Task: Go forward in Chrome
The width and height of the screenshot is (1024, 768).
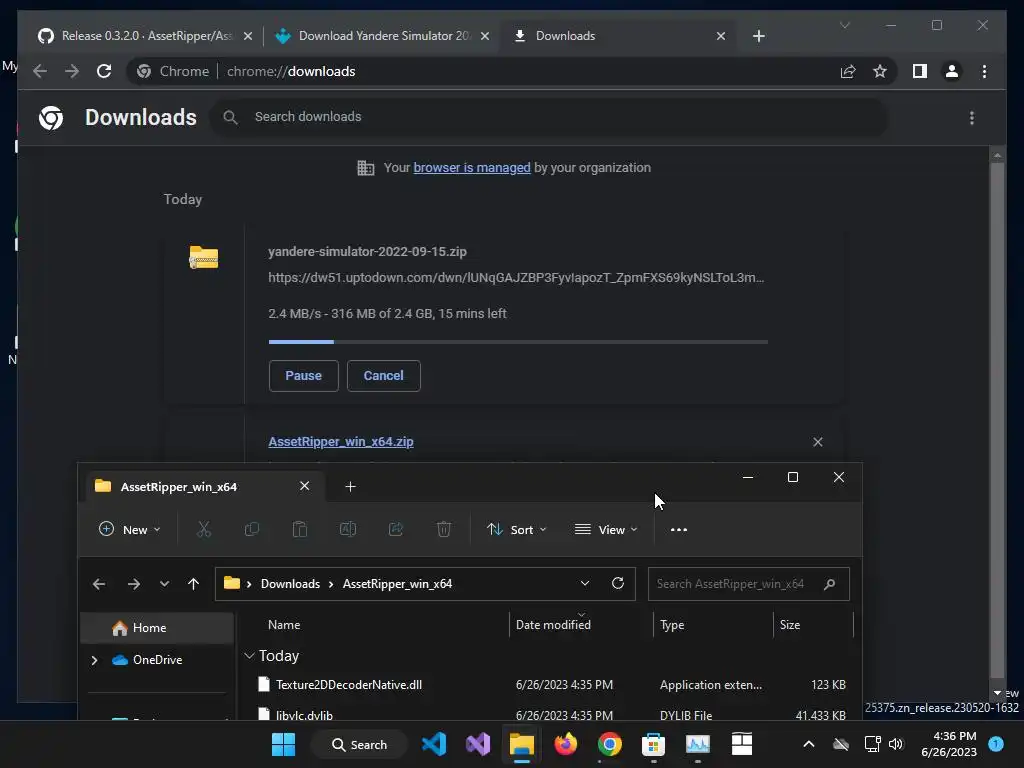Action: pyautogui.click(x=72, y=71)
